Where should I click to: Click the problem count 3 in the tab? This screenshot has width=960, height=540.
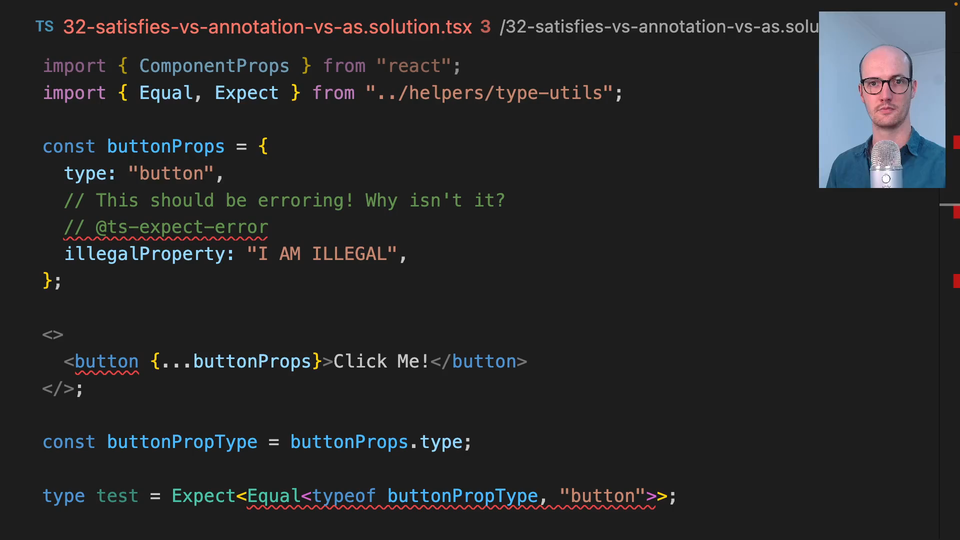coord(485,27)
